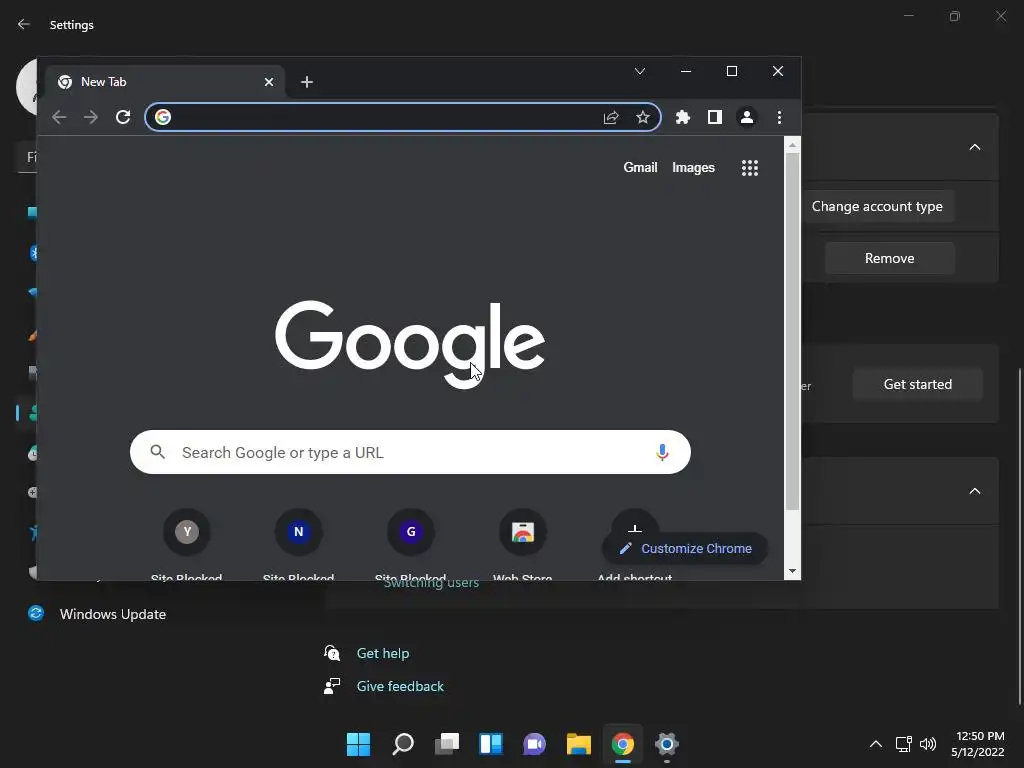Image resolution: width=1024 pixels, height=768 pixels.
Task: Open File Explorer from the taskbar
Action: click(x=579, y=744)
